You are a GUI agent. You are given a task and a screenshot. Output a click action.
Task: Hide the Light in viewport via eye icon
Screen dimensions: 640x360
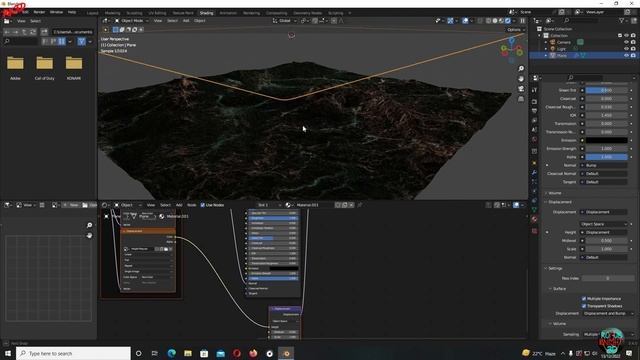[x=627, y=49]
